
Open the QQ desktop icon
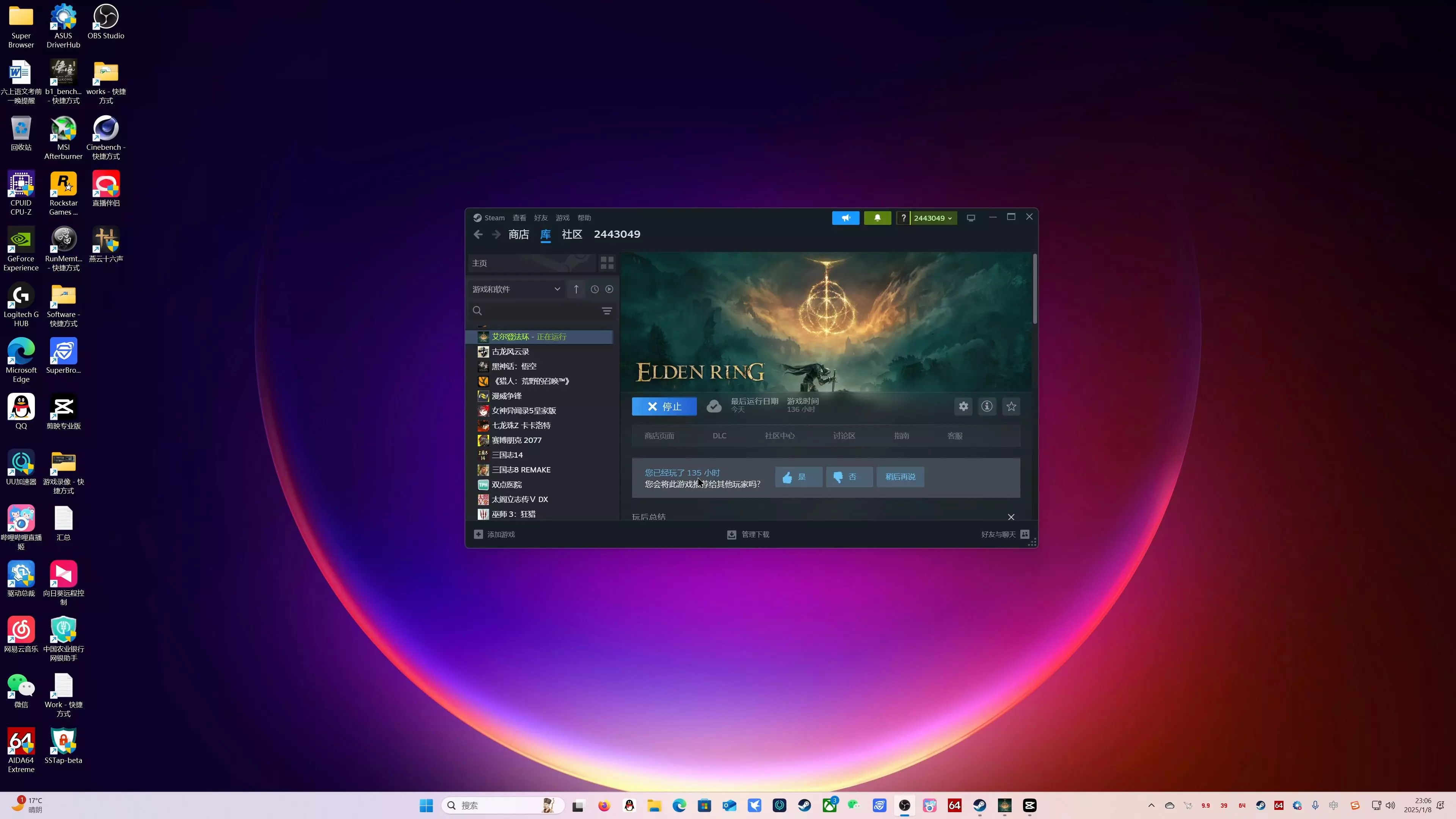[21, 411]
